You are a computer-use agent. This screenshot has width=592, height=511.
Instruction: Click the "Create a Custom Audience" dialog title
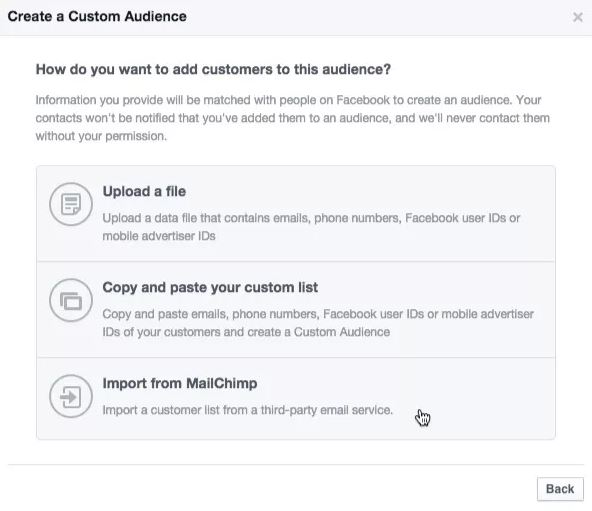tap(97, 17)
